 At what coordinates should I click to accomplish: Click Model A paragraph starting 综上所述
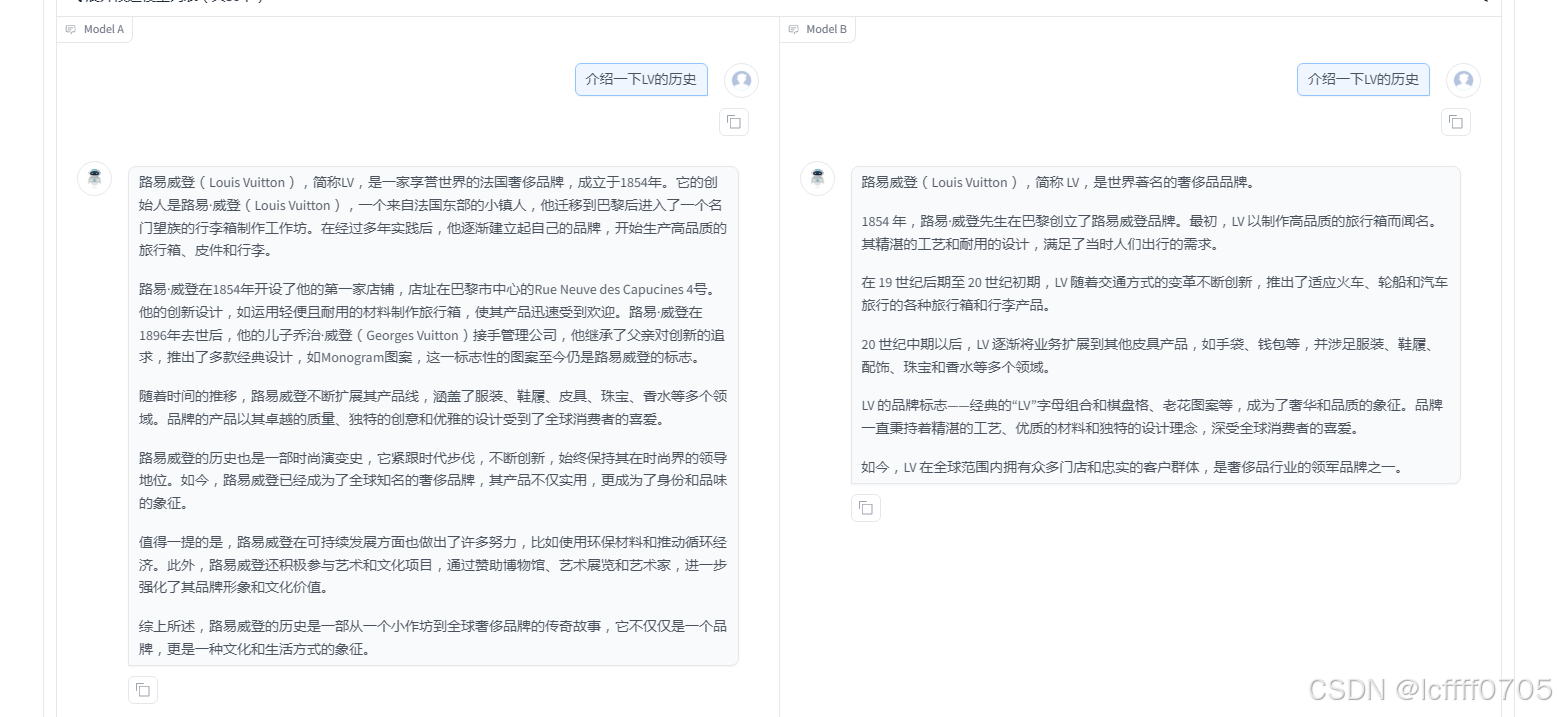433,637
